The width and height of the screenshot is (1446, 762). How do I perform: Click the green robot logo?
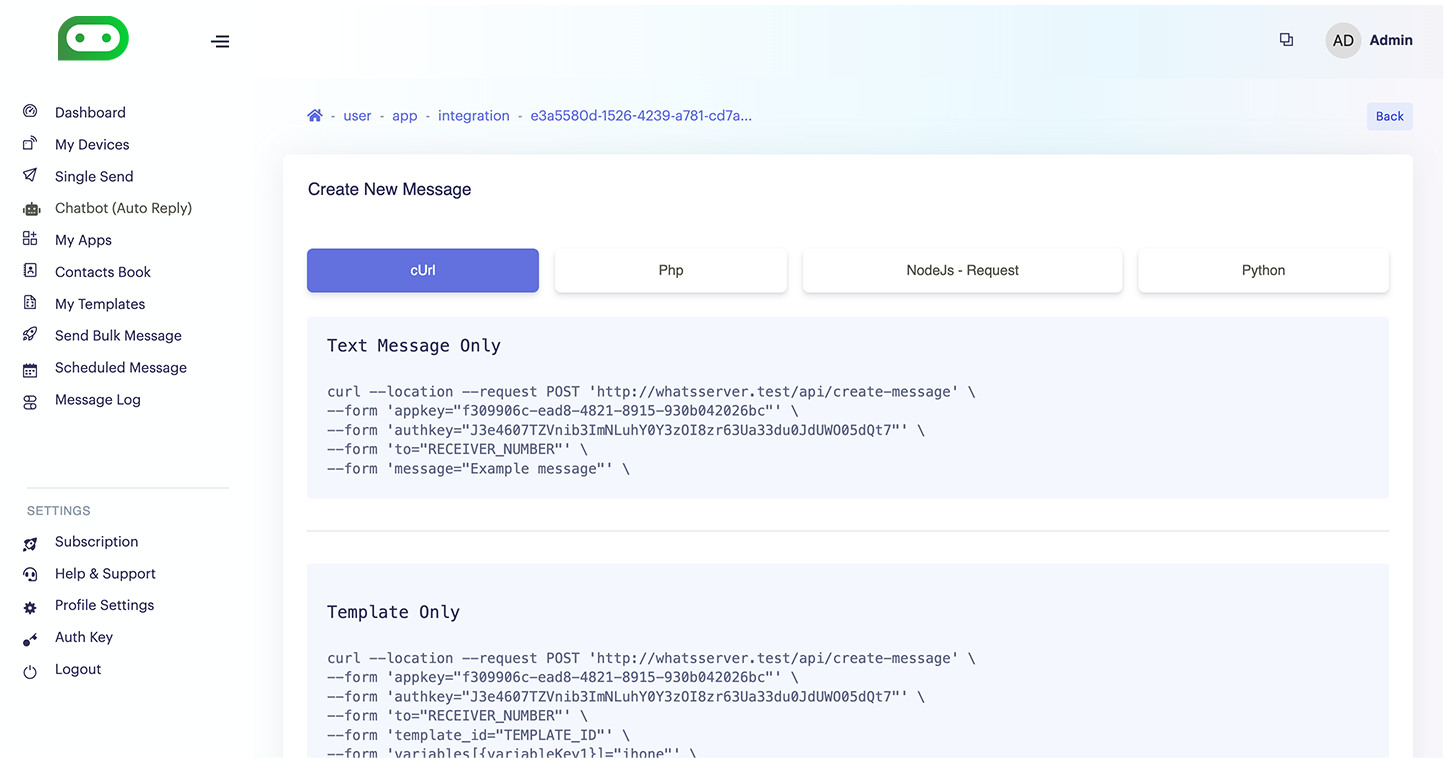point(93,39)
